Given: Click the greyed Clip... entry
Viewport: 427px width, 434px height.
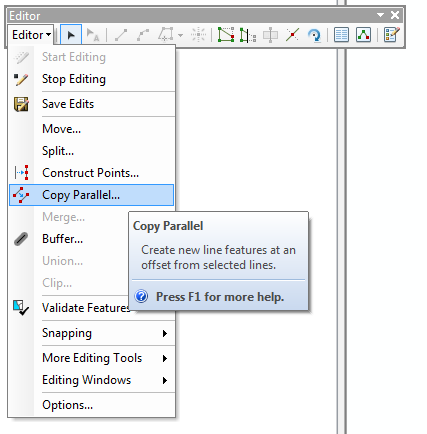Looking at the screenshot, I should coord(68,283).
